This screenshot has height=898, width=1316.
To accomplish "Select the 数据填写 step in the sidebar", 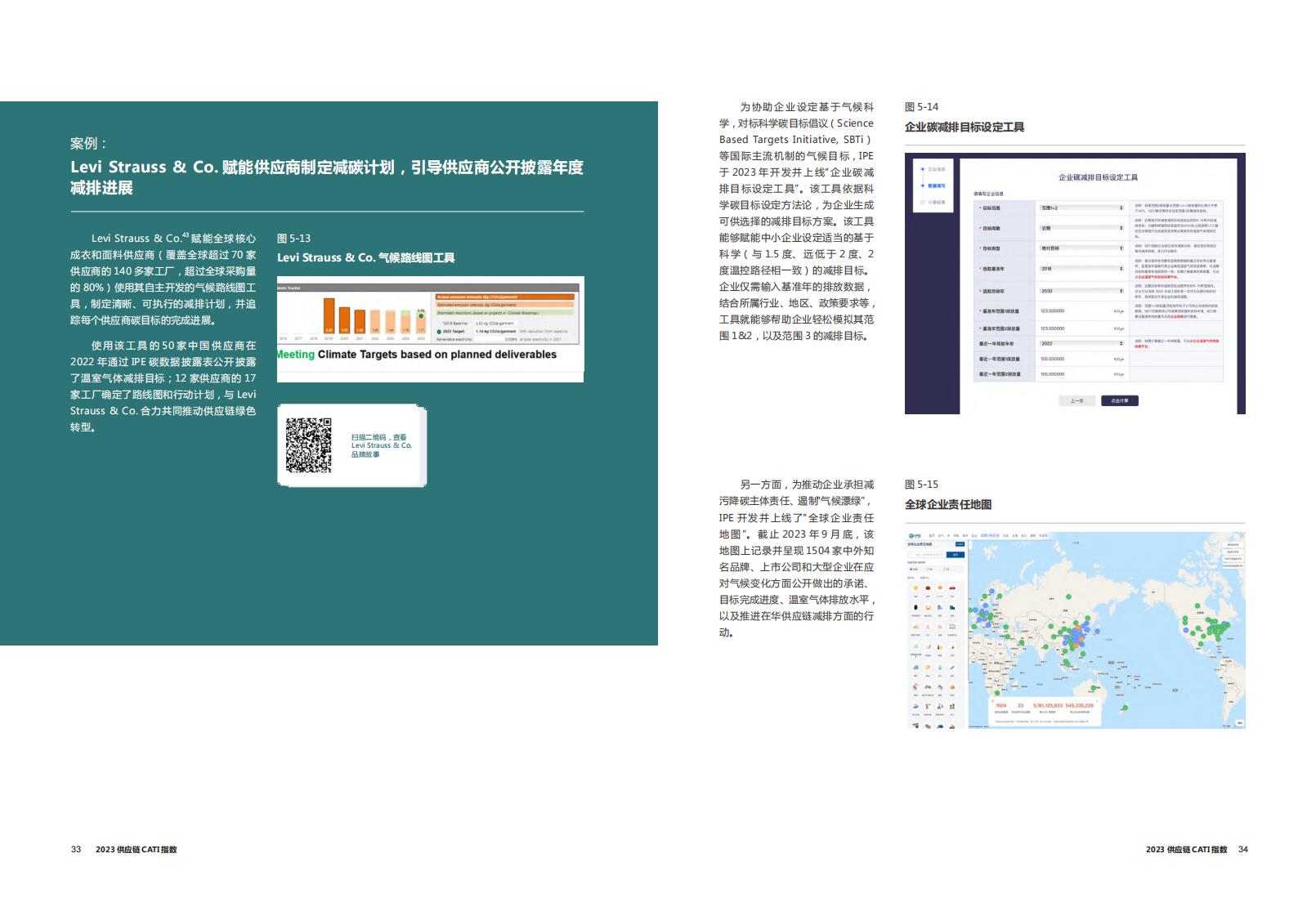I will 933,185.
